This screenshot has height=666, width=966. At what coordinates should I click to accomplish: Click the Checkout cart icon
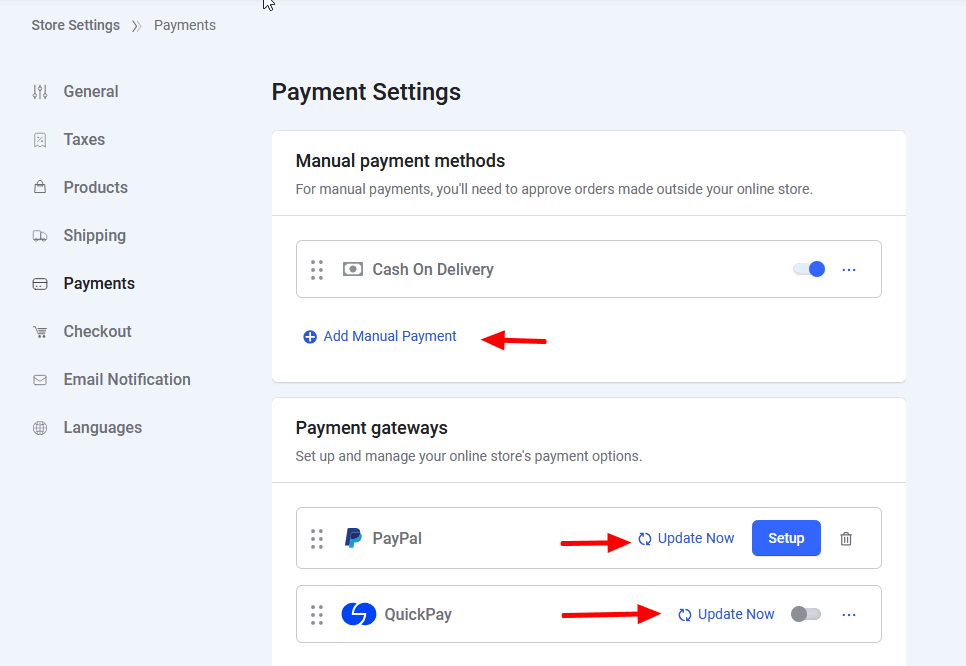40,332
